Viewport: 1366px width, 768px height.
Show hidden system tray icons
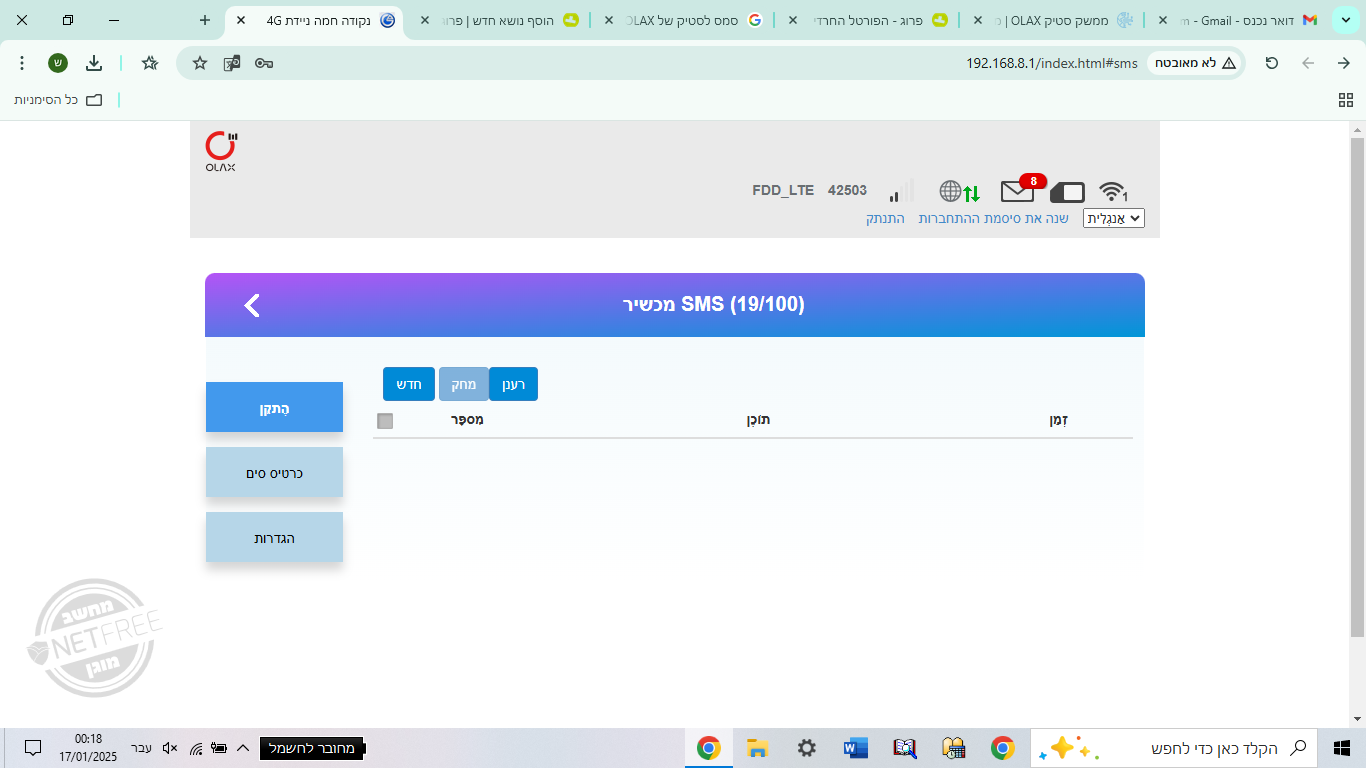click(242, 748)
